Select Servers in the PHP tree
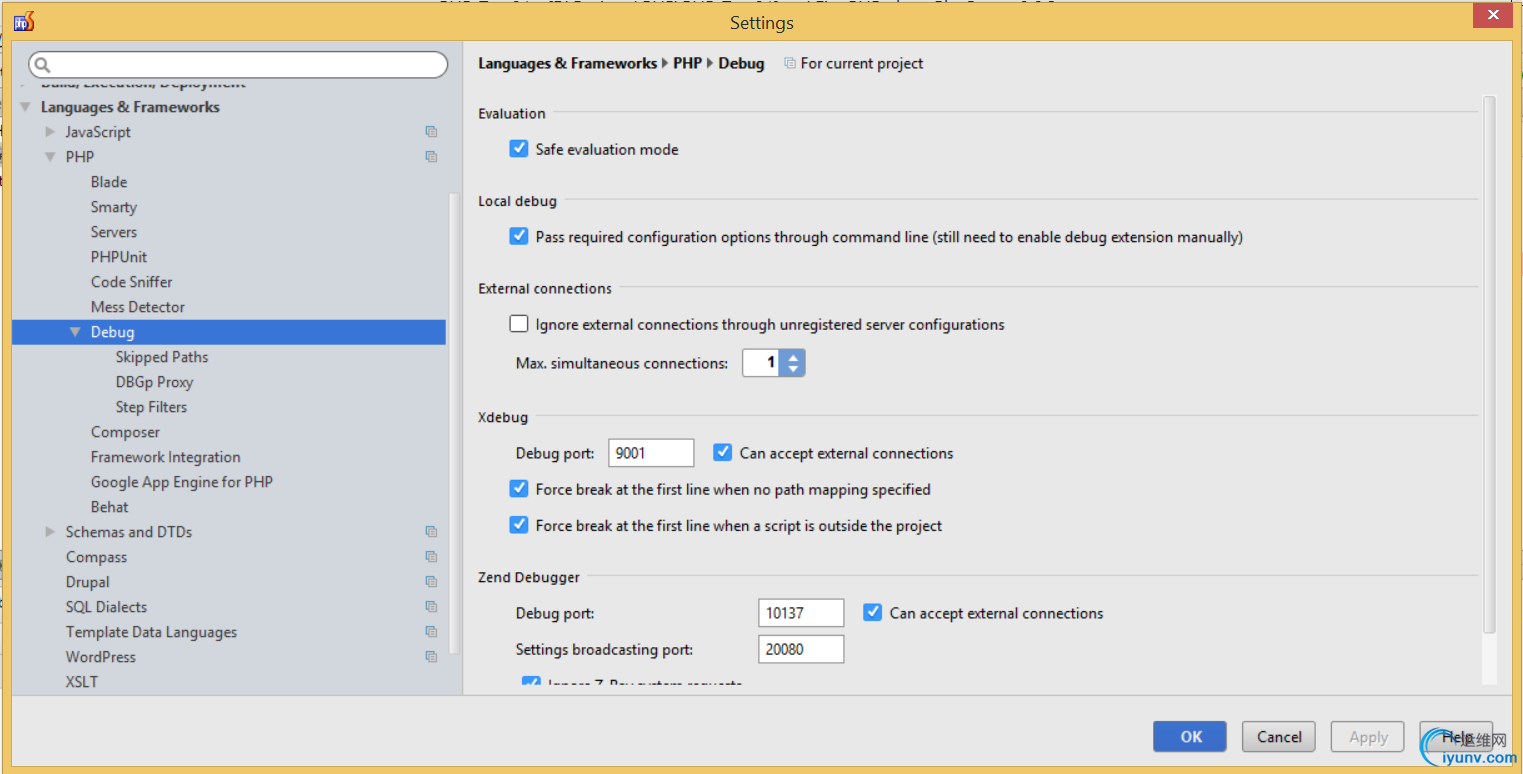This screenshot has width=1523, height=774. (x=114, y=232)
